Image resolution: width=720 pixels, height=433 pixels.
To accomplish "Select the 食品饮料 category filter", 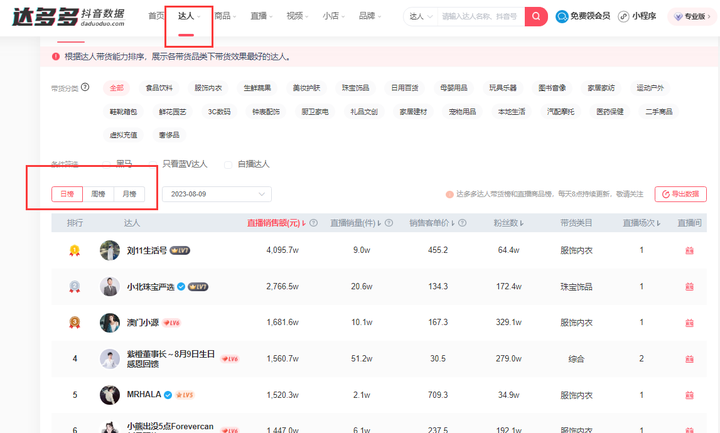I will (x=159, y=88).
